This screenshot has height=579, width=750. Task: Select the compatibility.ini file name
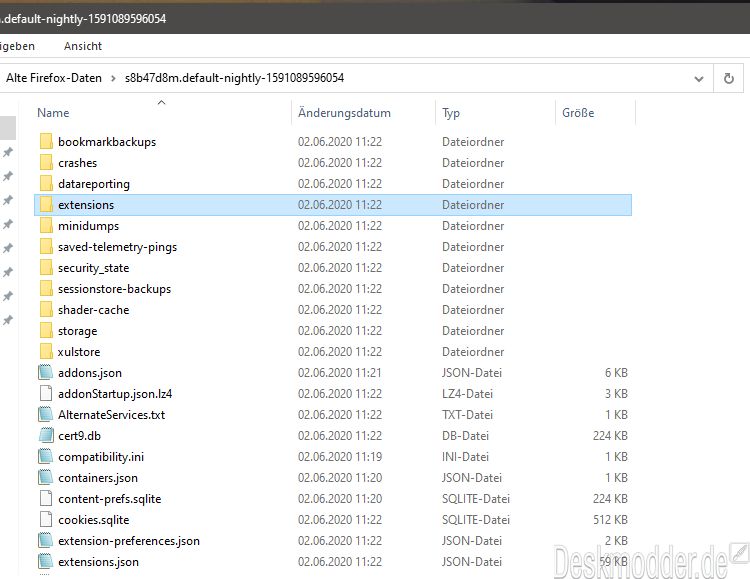click(101, 457)
